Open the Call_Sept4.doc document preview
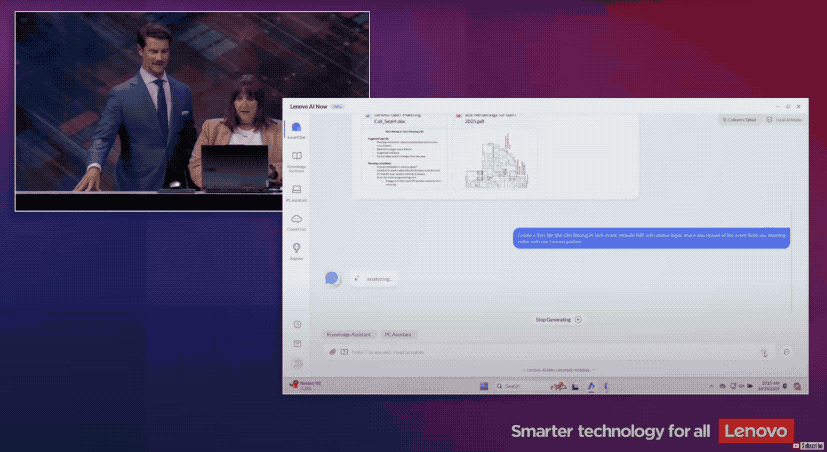The image size is (827, 452). [x=406, y=158]
